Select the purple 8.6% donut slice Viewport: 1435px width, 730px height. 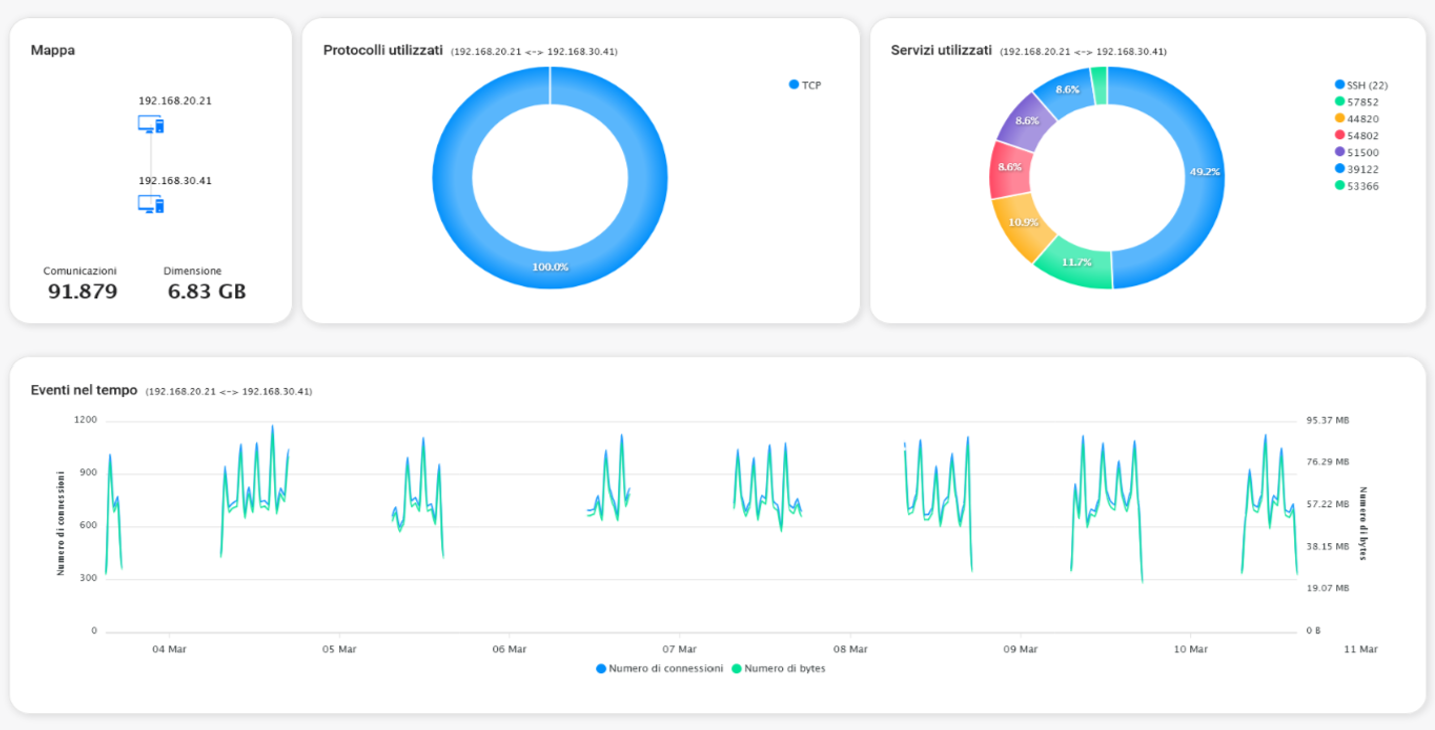click(1027, 121)
